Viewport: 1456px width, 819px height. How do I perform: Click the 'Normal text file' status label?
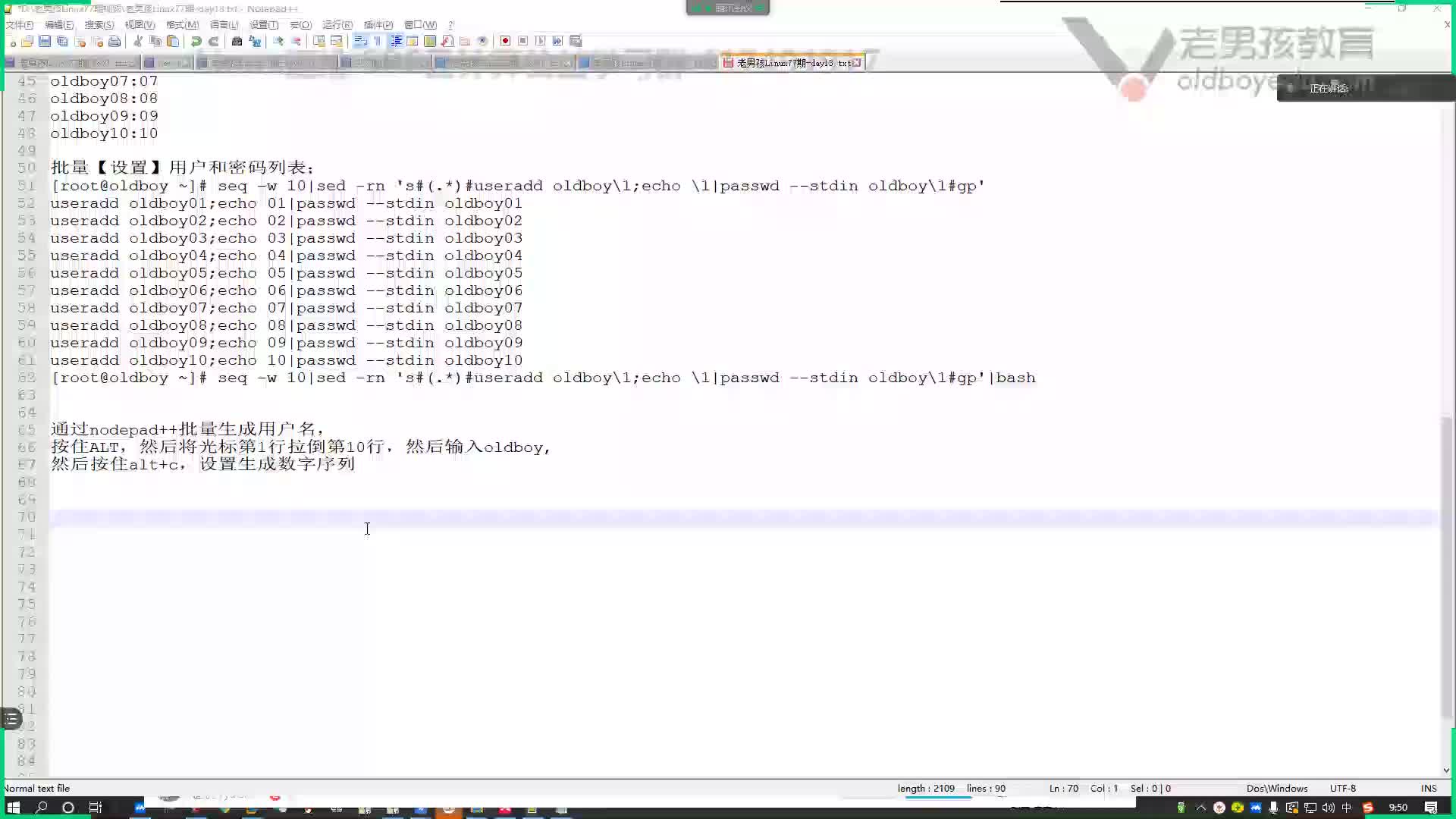coord(36,789)
